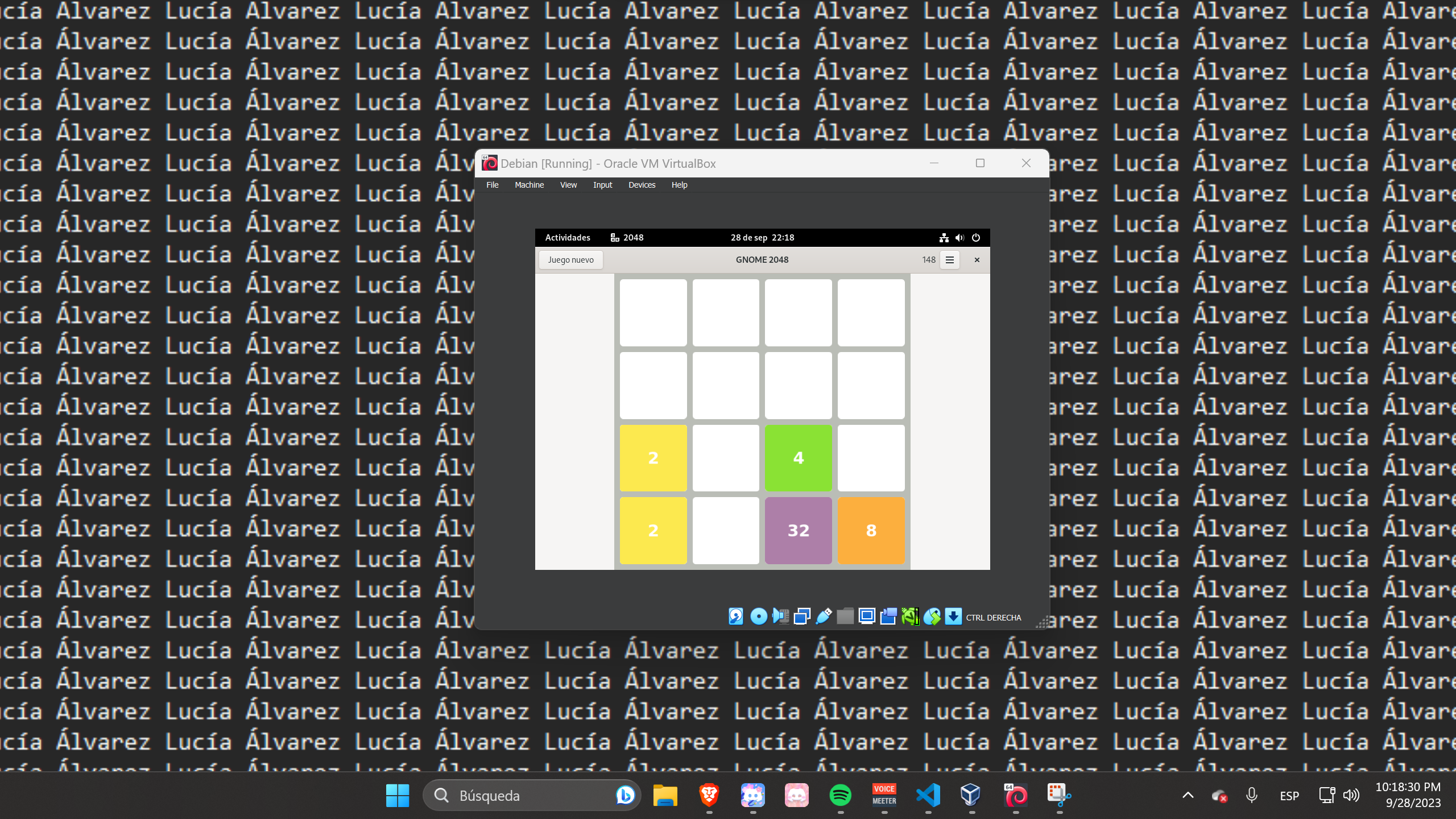Click the shared folders status icon
Image resolution: width=1456 pixels, height=819 pixels.
click(845, 617)
